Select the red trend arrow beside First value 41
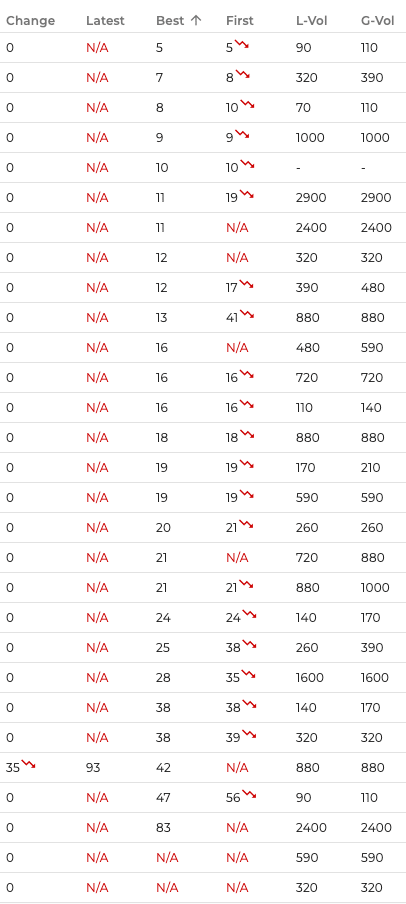The height and width of the screenshot is (904, 406). pos(247,314)
